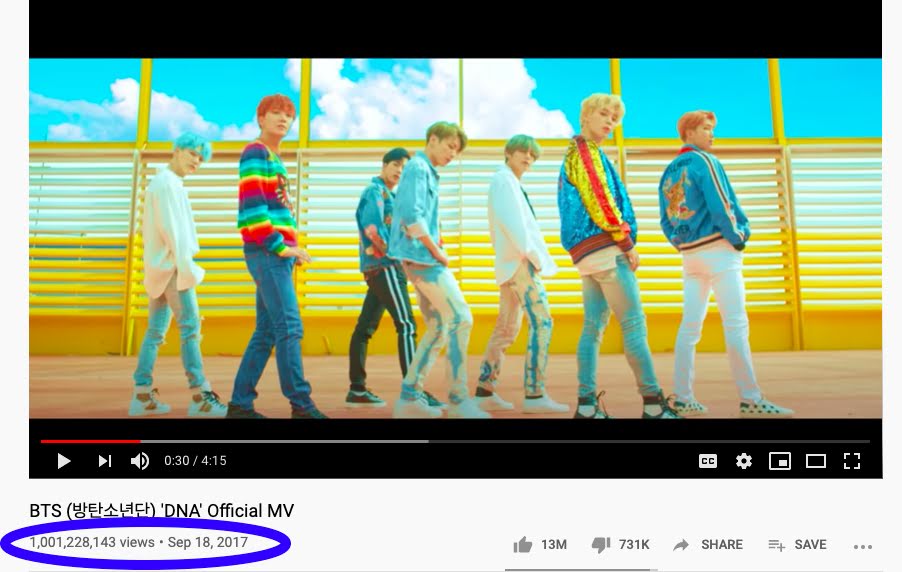Dislike the video thumbs down
Screen dimensions: 902x572
tap(601, 544)
